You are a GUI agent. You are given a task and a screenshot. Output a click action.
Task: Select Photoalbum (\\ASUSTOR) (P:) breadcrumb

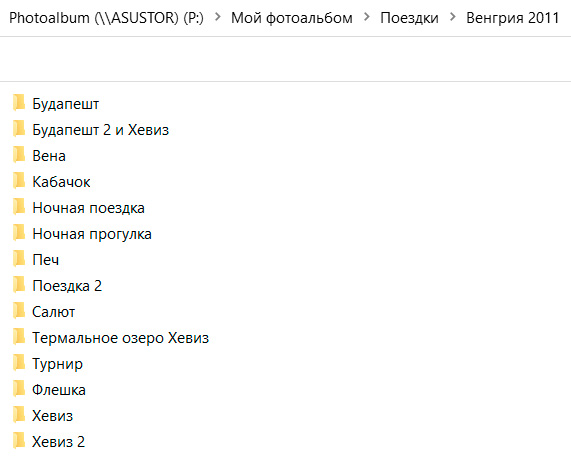tap(106, 17)
